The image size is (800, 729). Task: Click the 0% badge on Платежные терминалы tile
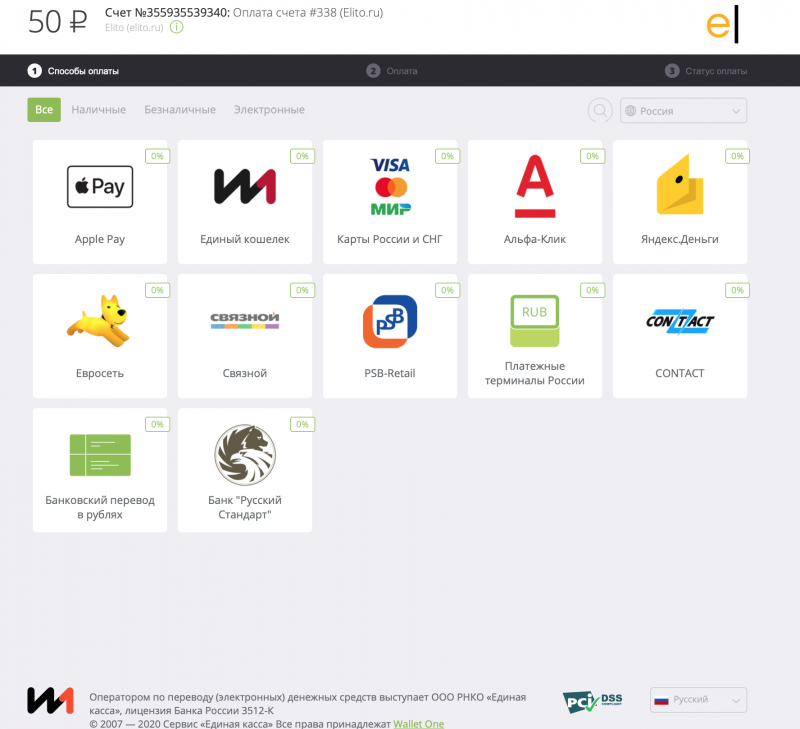click(x=592, y=290)
